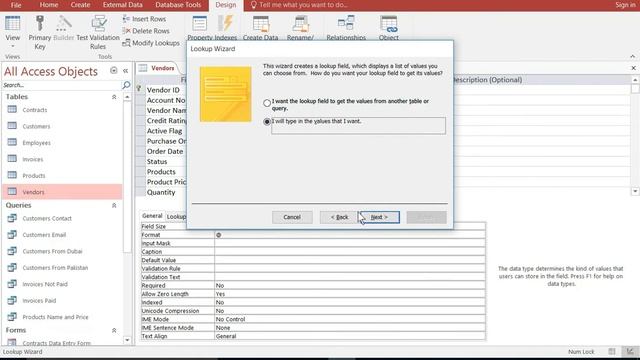Viewport: 640px width, 360px height.
Task: Open the Employees table
Action: [x=36, y=143]
